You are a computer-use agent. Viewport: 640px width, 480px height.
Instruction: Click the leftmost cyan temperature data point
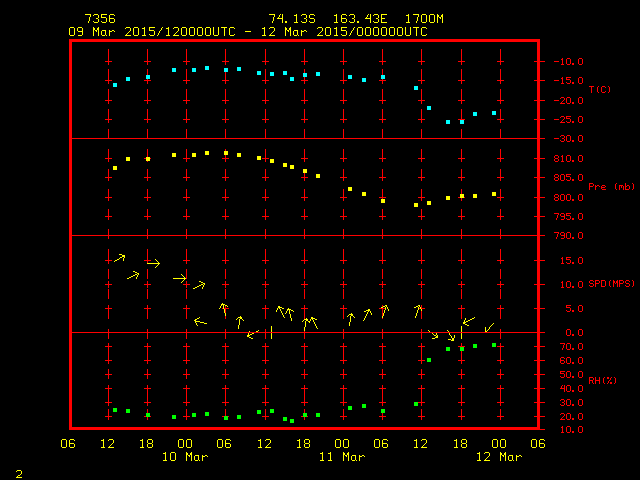coord(115,85)
